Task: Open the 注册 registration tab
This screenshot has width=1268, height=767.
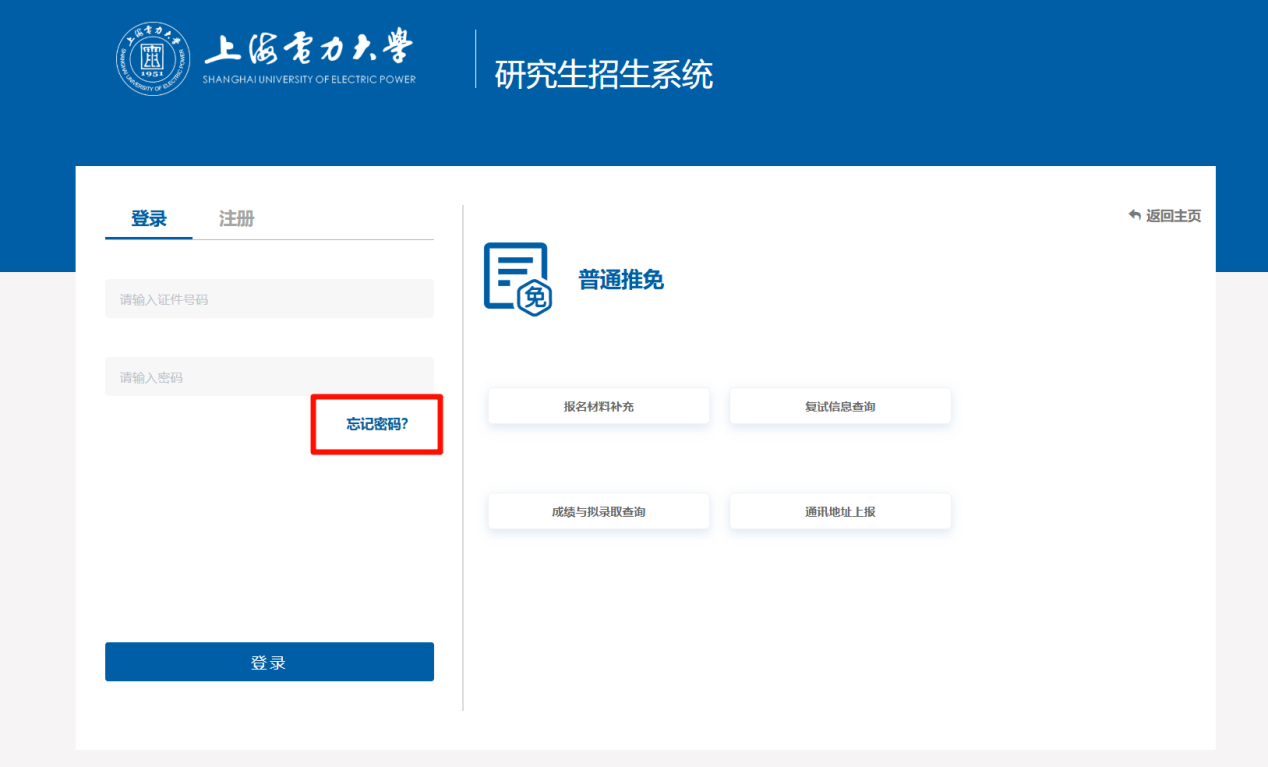Action: click(x=237, y=219)
